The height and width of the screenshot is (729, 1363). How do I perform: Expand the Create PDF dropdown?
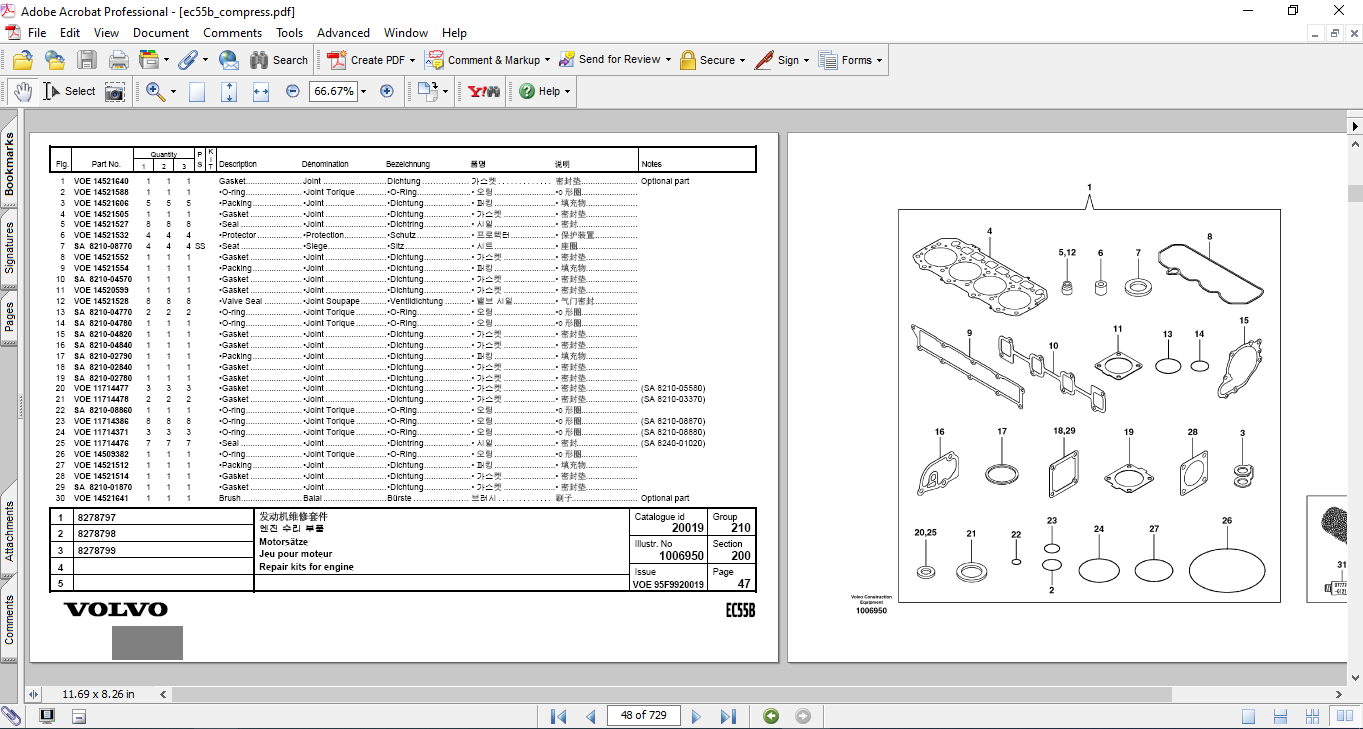412,60
